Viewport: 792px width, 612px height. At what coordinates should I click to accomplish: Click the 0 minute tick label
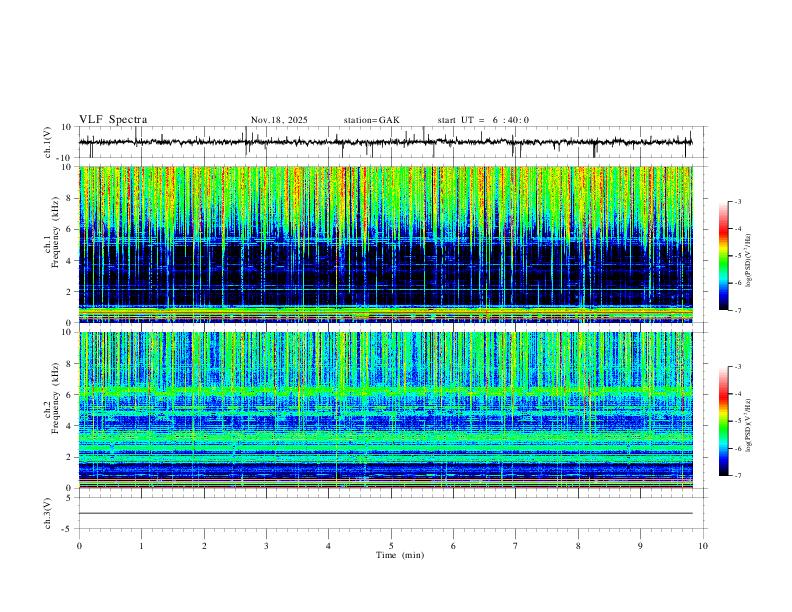coord(79,546)
